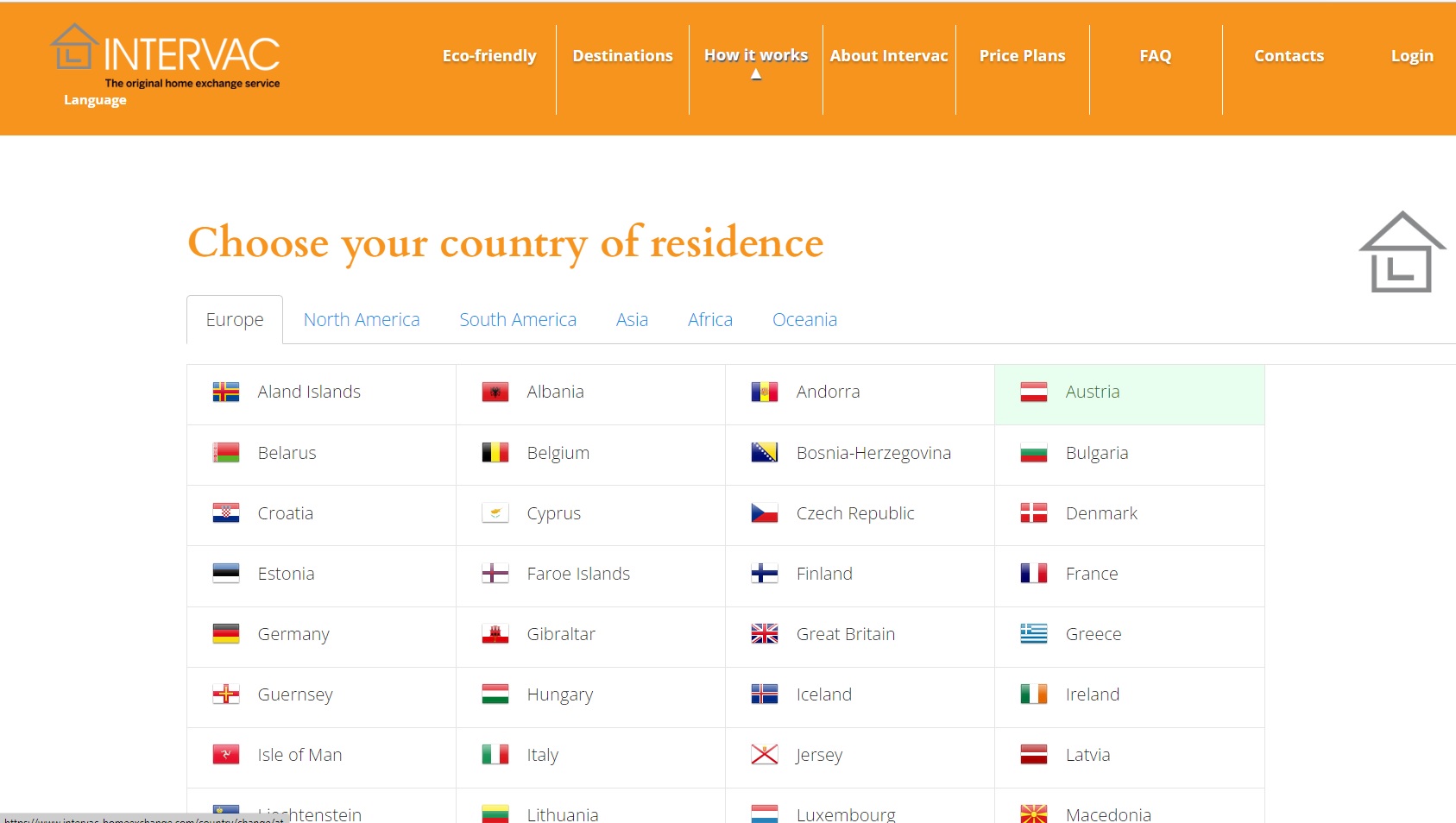
Task: Click the Great Britain flag icon
Action: coord(764,634)
